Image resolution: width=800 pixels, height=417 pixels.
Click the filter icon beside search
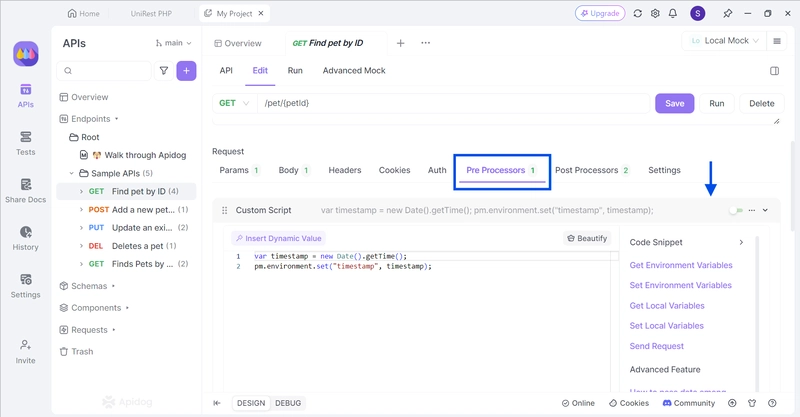pyautogui.click(x=164, y=71)
